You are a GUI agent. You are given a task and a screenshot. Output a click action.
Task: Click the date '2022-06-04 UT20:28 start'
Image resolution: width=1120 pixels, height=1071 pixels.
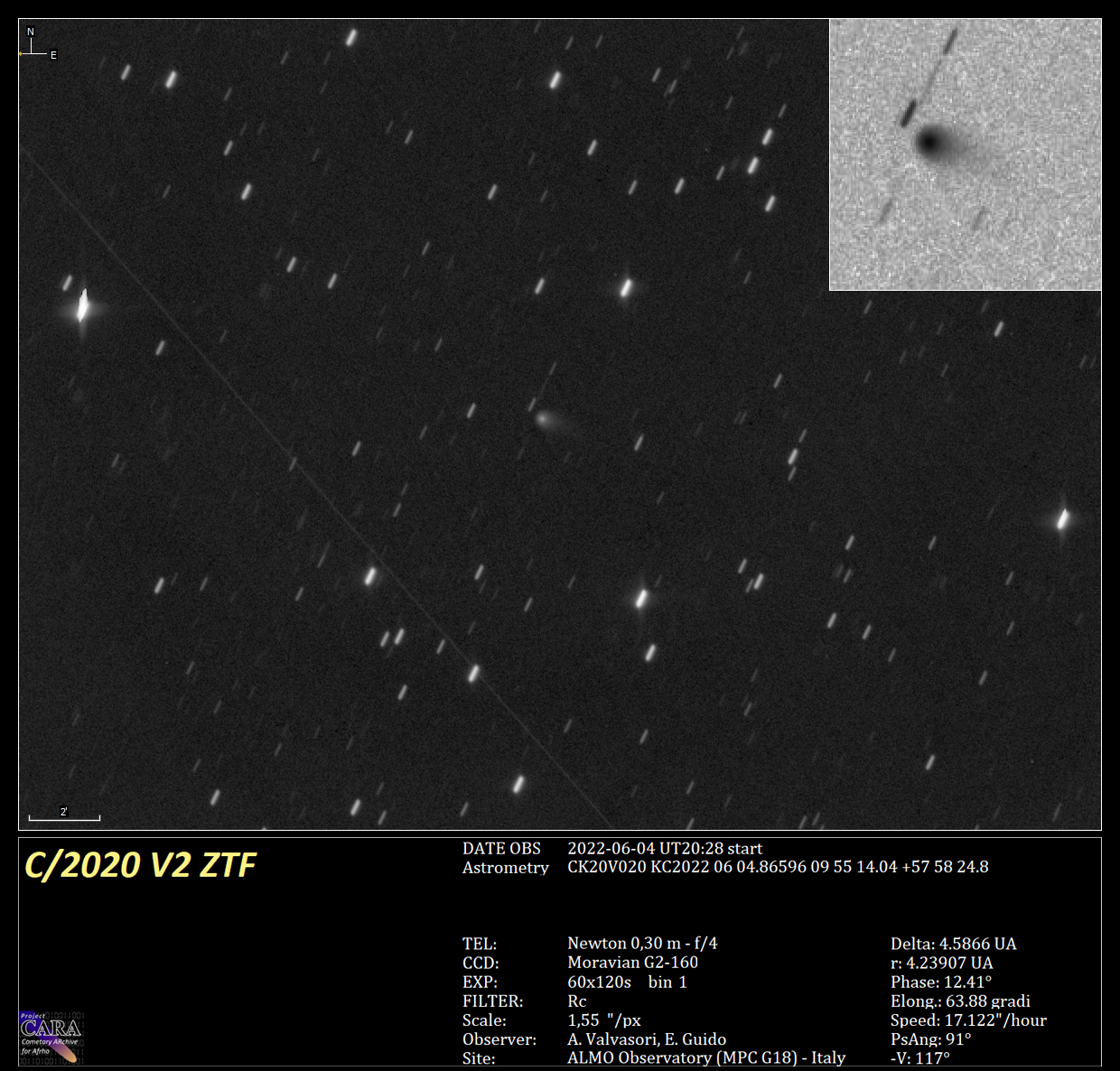tap(665, 849)
